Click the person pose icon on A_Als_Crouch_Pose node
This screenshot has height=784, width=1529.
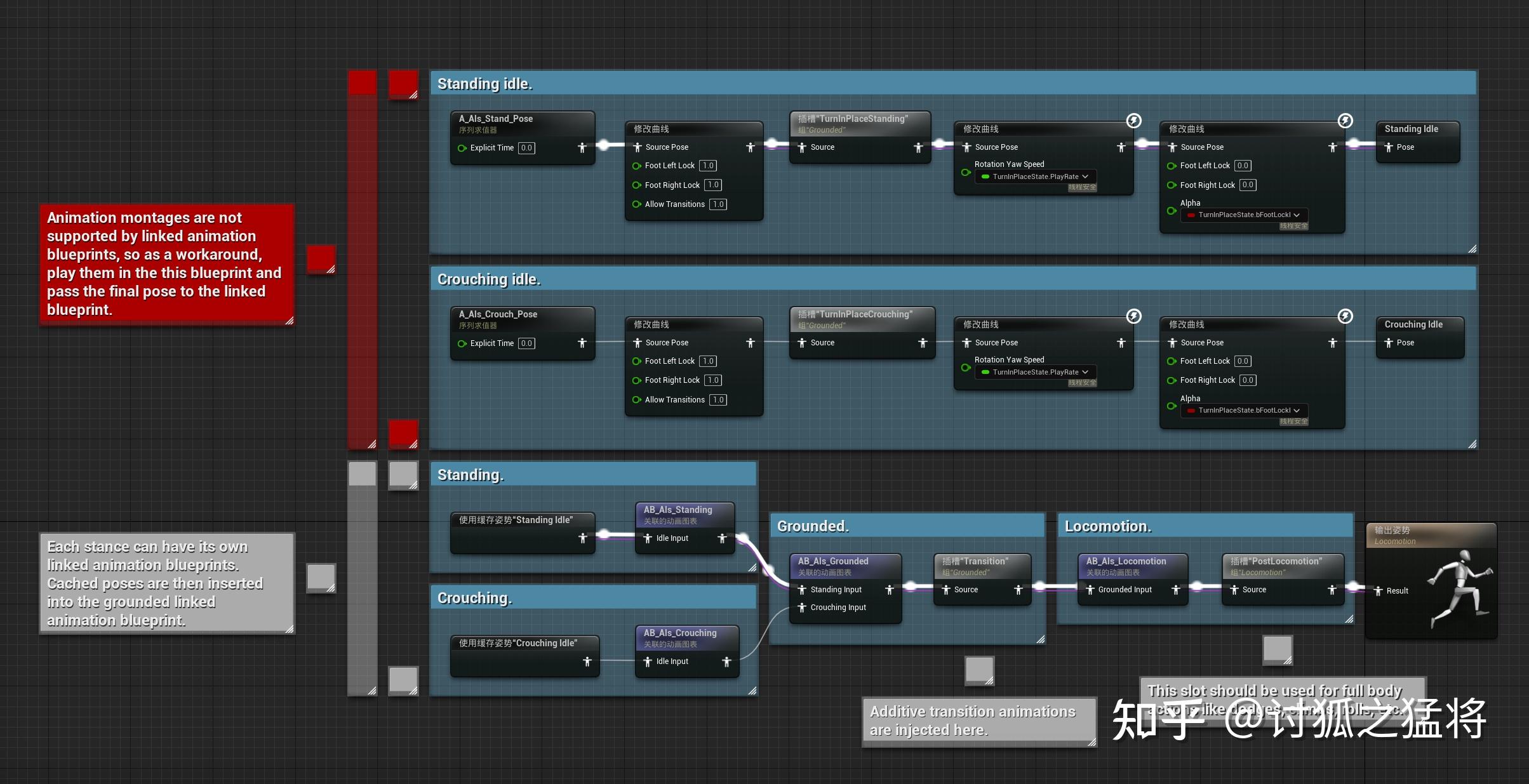(583, 343)
